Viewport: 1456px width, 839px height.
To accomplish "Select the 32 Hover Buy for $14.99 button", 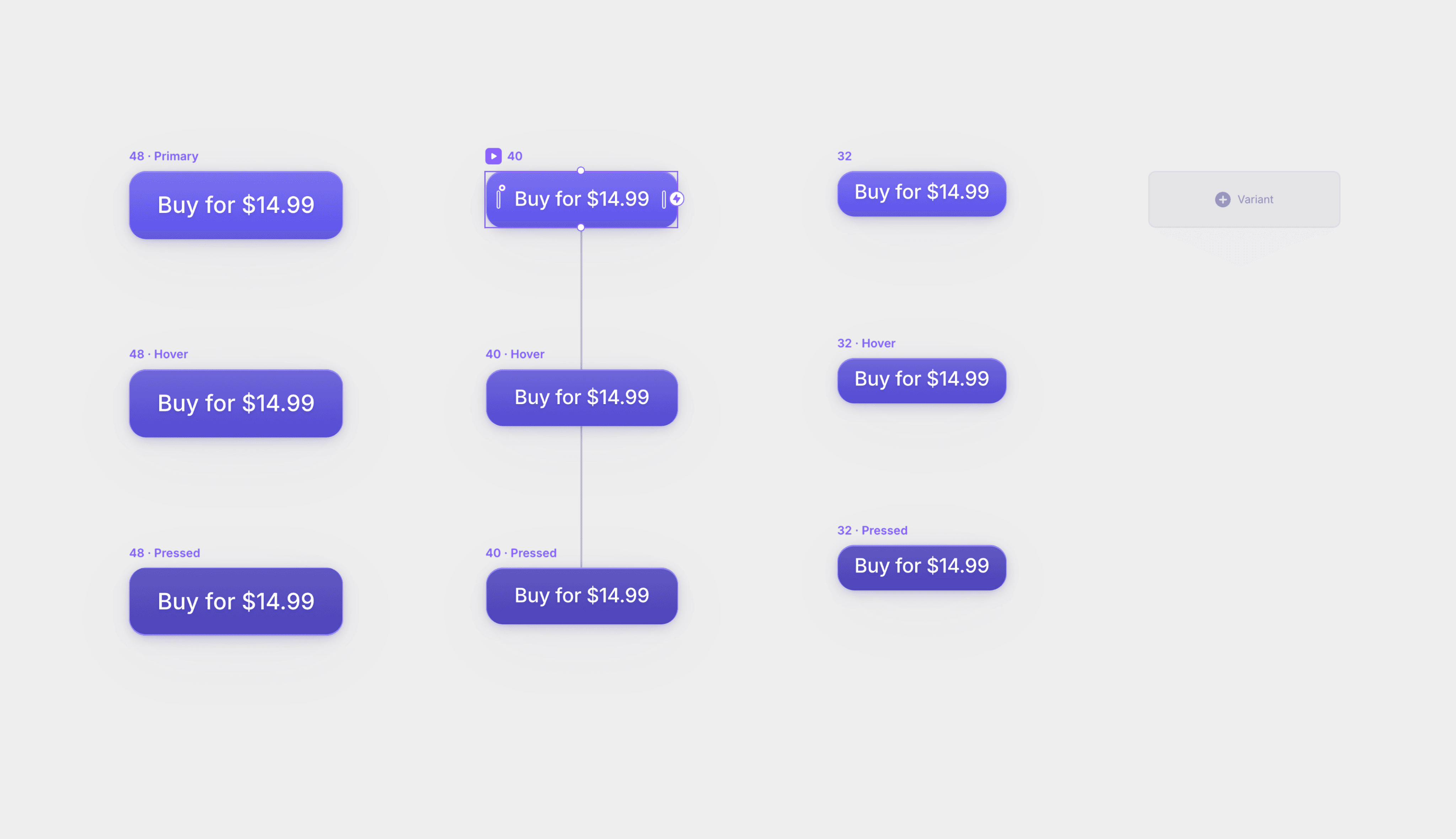I will click(921, 380).
